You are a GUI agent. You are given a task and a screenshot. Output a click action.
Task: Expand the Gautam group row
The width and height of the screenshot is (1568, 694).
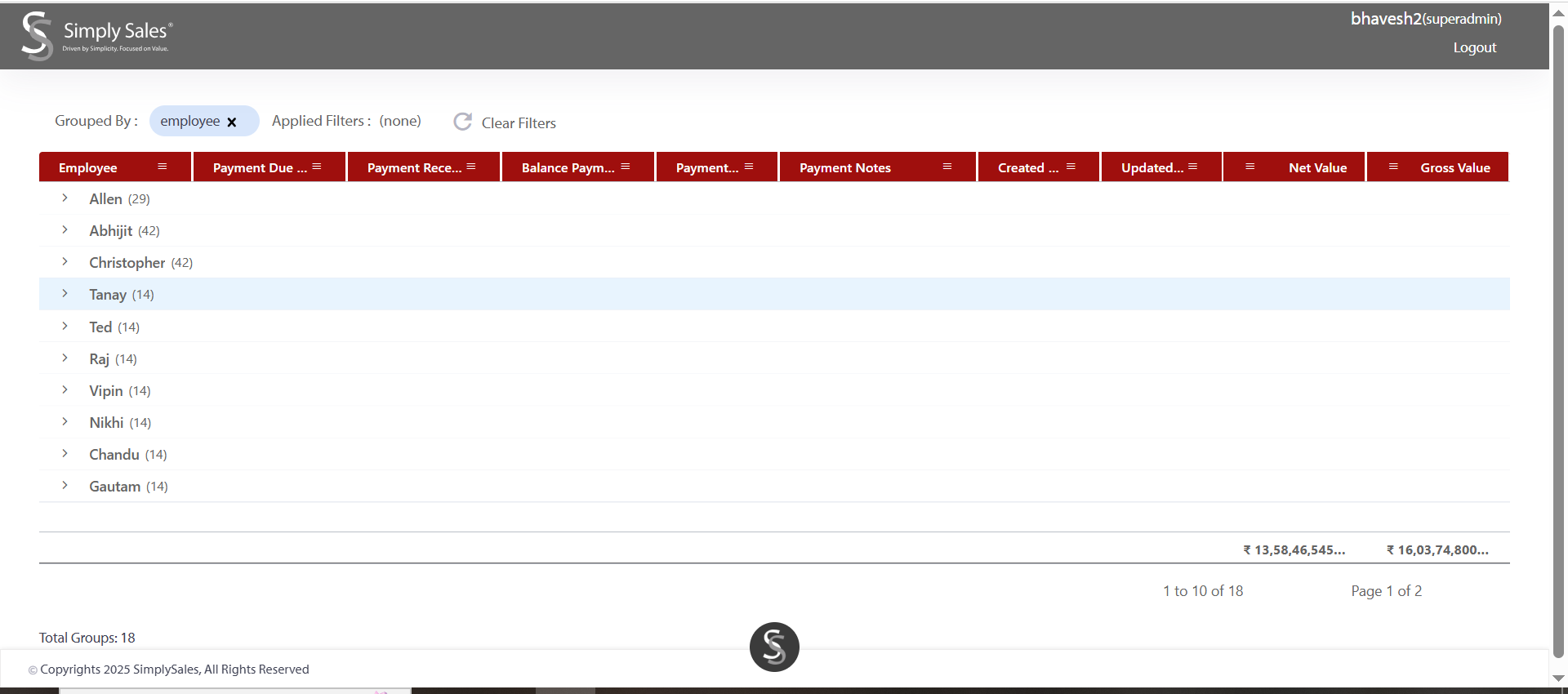click(x=65, y=486)
